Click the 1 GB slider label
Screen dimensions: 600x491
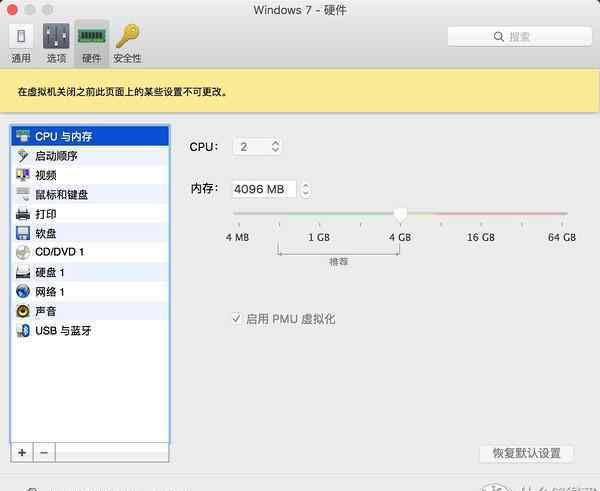point(319,237)
